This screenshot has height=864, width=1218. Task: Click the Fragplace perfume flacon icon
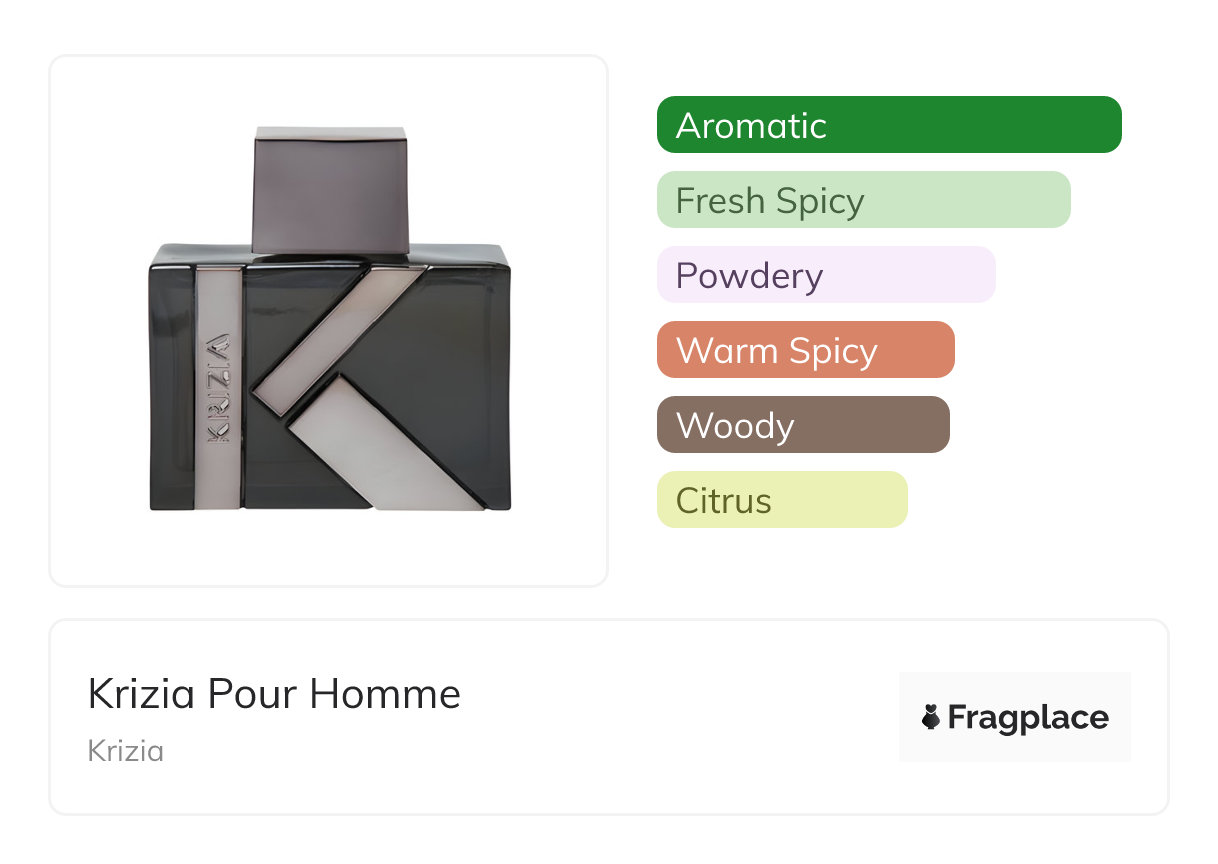(x=931, y=718)
